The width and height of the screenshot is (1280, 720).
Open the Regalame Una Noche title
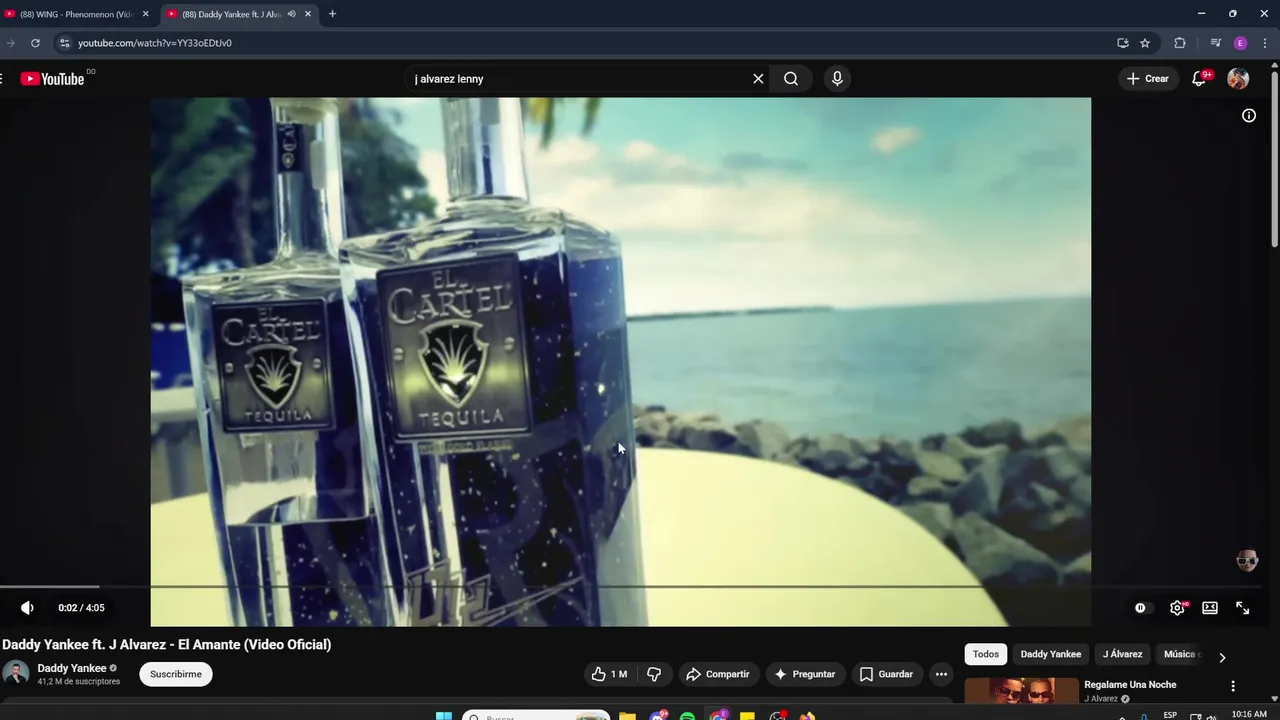pyautogui.click(x=1130, y=685)
